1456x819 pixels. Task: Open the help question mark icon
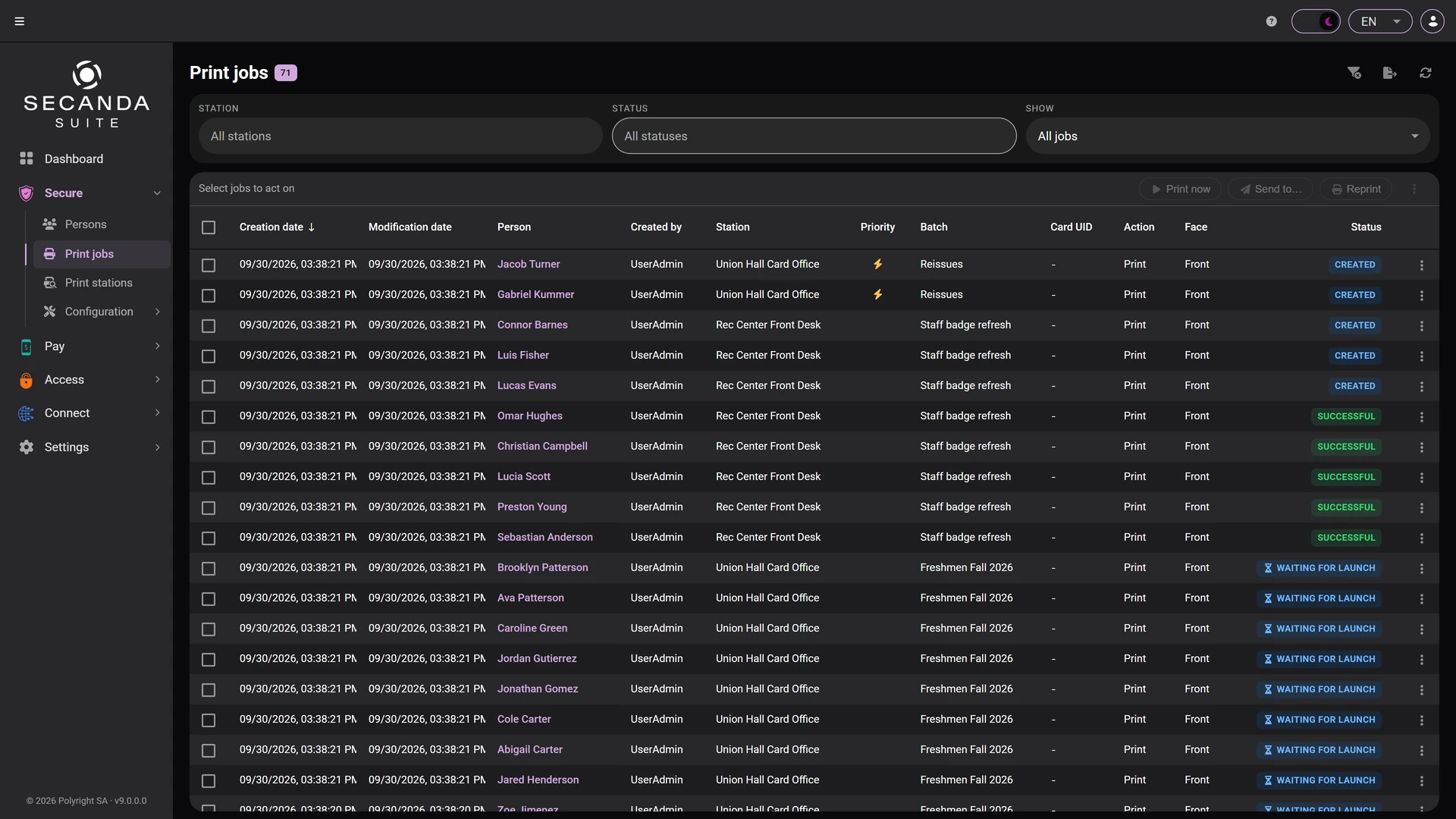1272,21
